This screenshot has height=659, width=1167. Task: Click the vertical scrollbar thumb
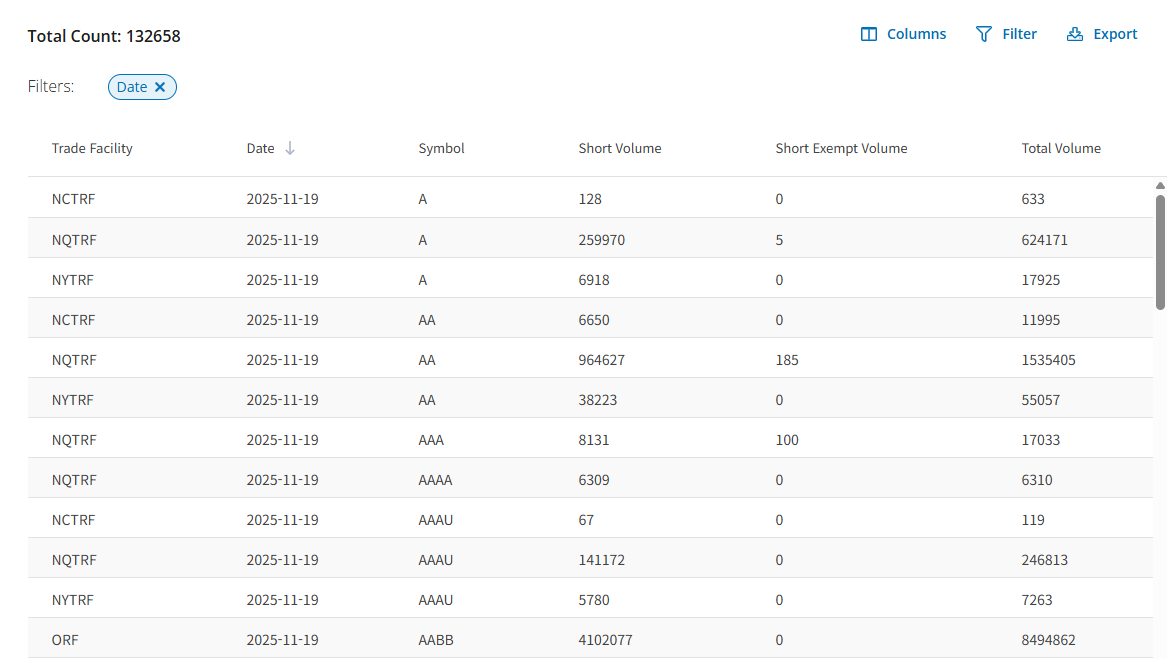1160,250
